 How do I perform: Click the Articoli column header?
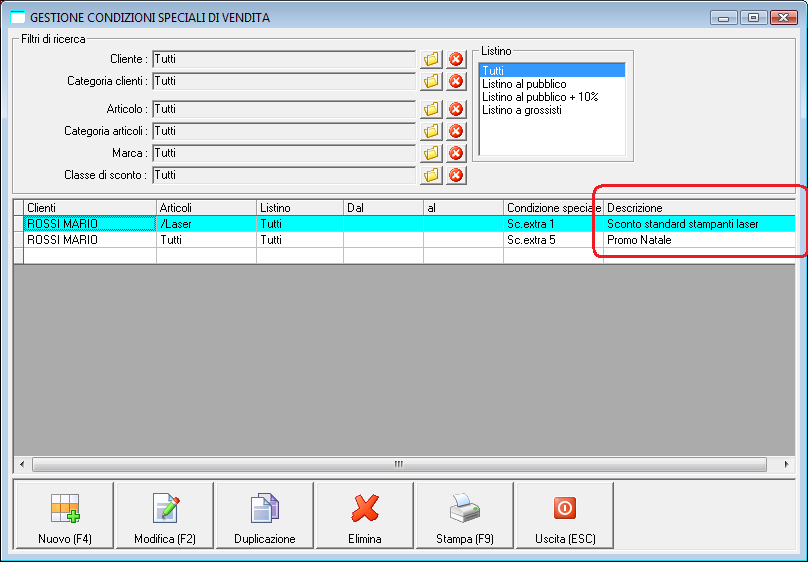pyautogui.click(x=206, y=208)
